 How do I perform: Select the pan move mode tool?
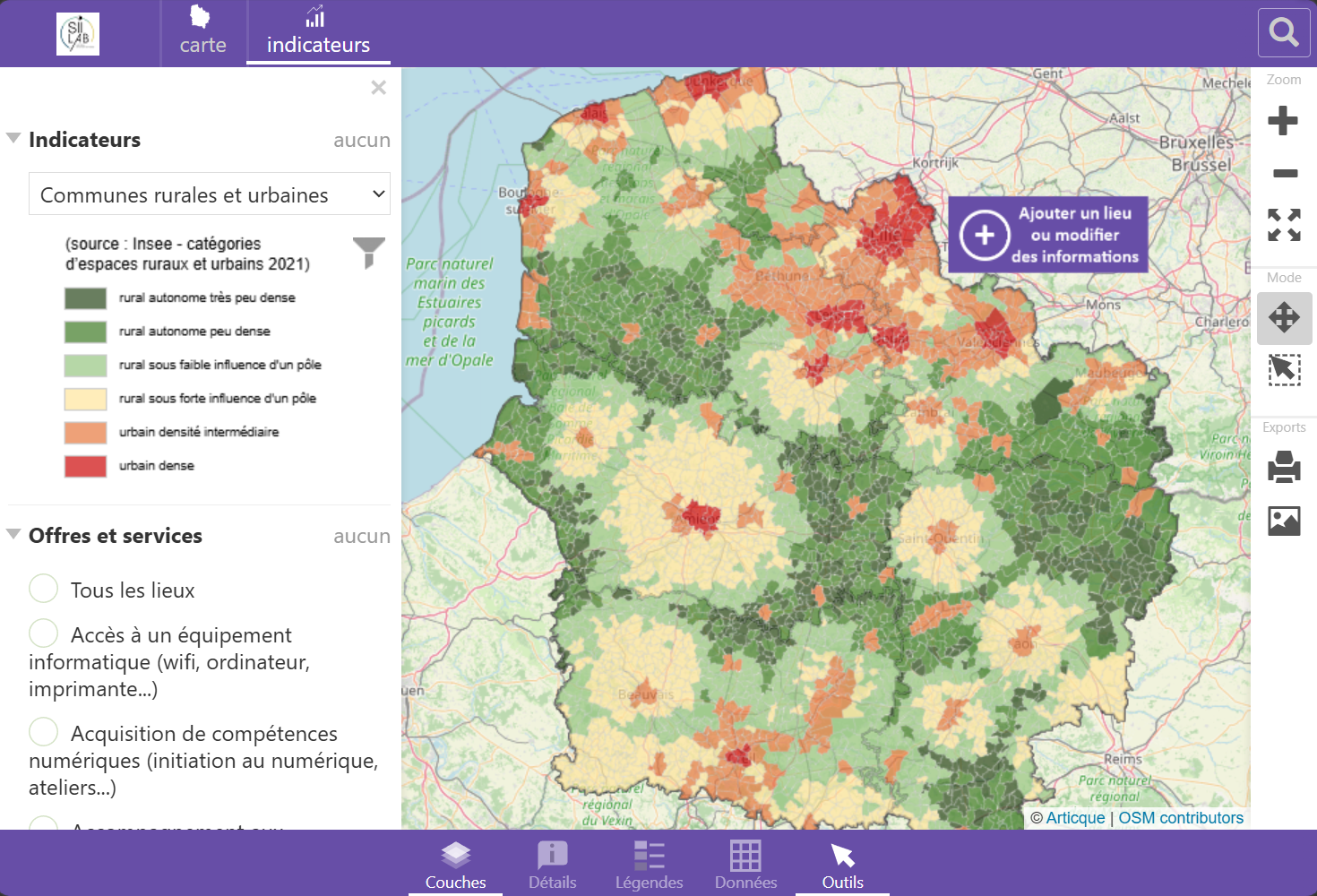tap(1284, 318)
